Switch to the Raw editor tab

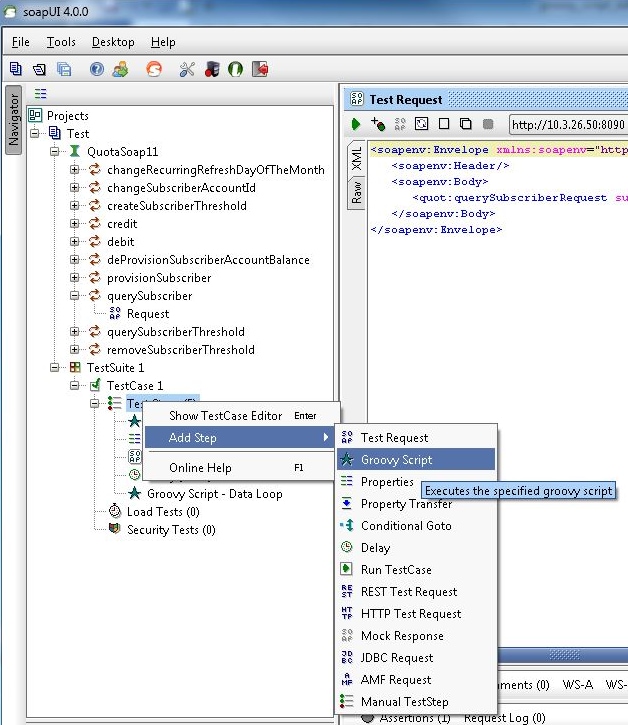click(357, 193)
